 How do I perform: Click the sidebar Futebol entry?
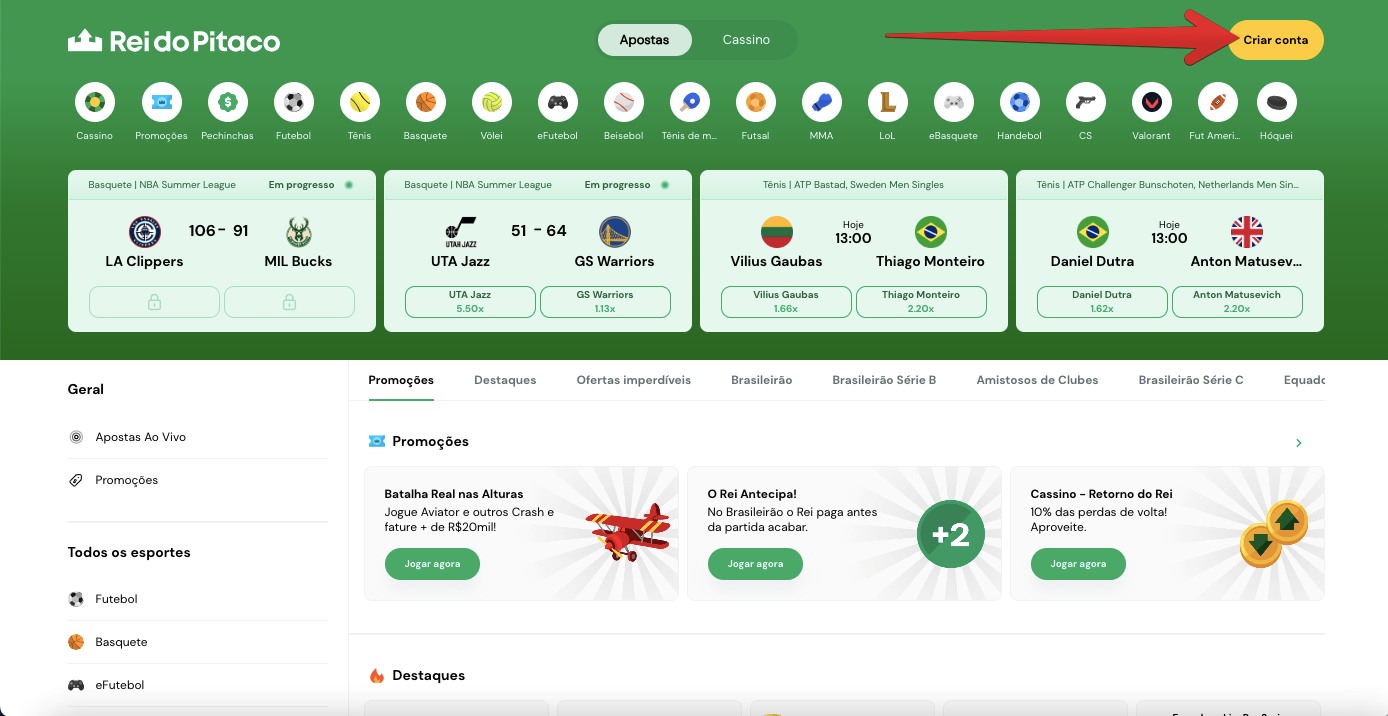click(197, 599)
